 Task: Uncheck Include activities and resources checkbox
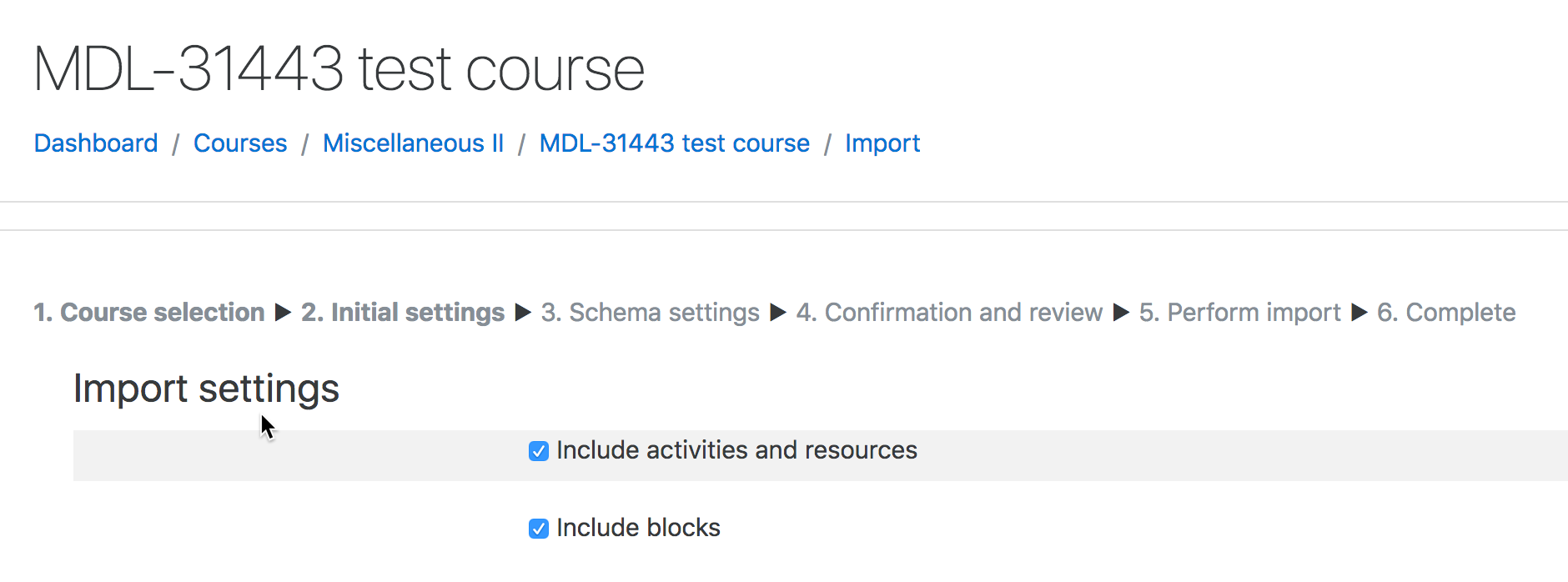pos(539,451)
